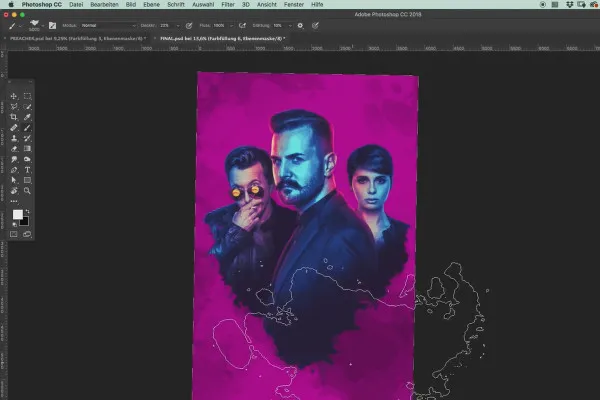The height and width of the screenshot is (400, 600).
Task: Select the Move tool
Action: click(14, 96)
